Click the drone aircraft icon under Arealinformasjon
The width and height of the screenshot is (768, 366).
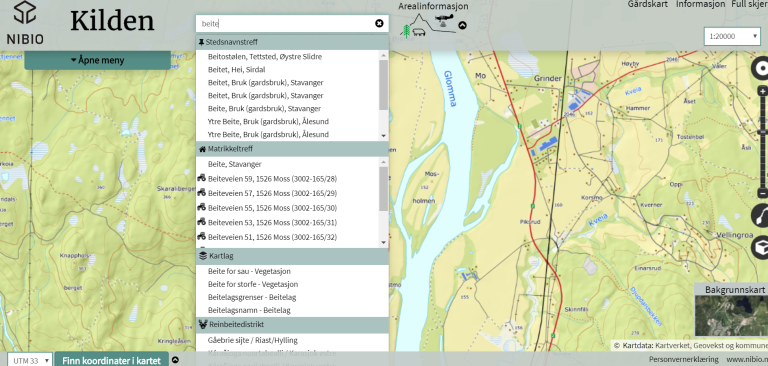tap(444, 19)
